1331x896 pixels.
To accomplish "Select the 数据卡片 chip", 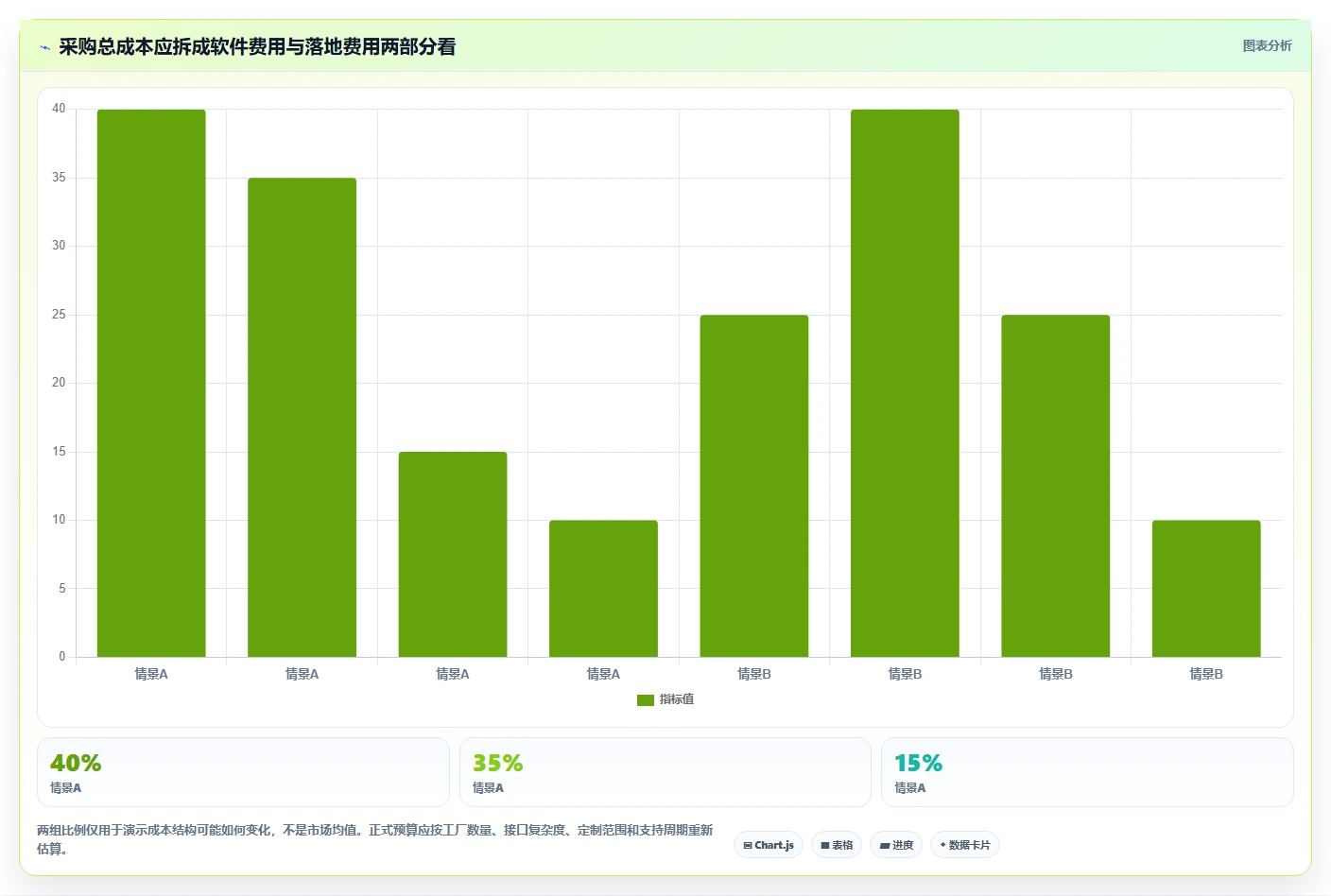I will point(965,845).
